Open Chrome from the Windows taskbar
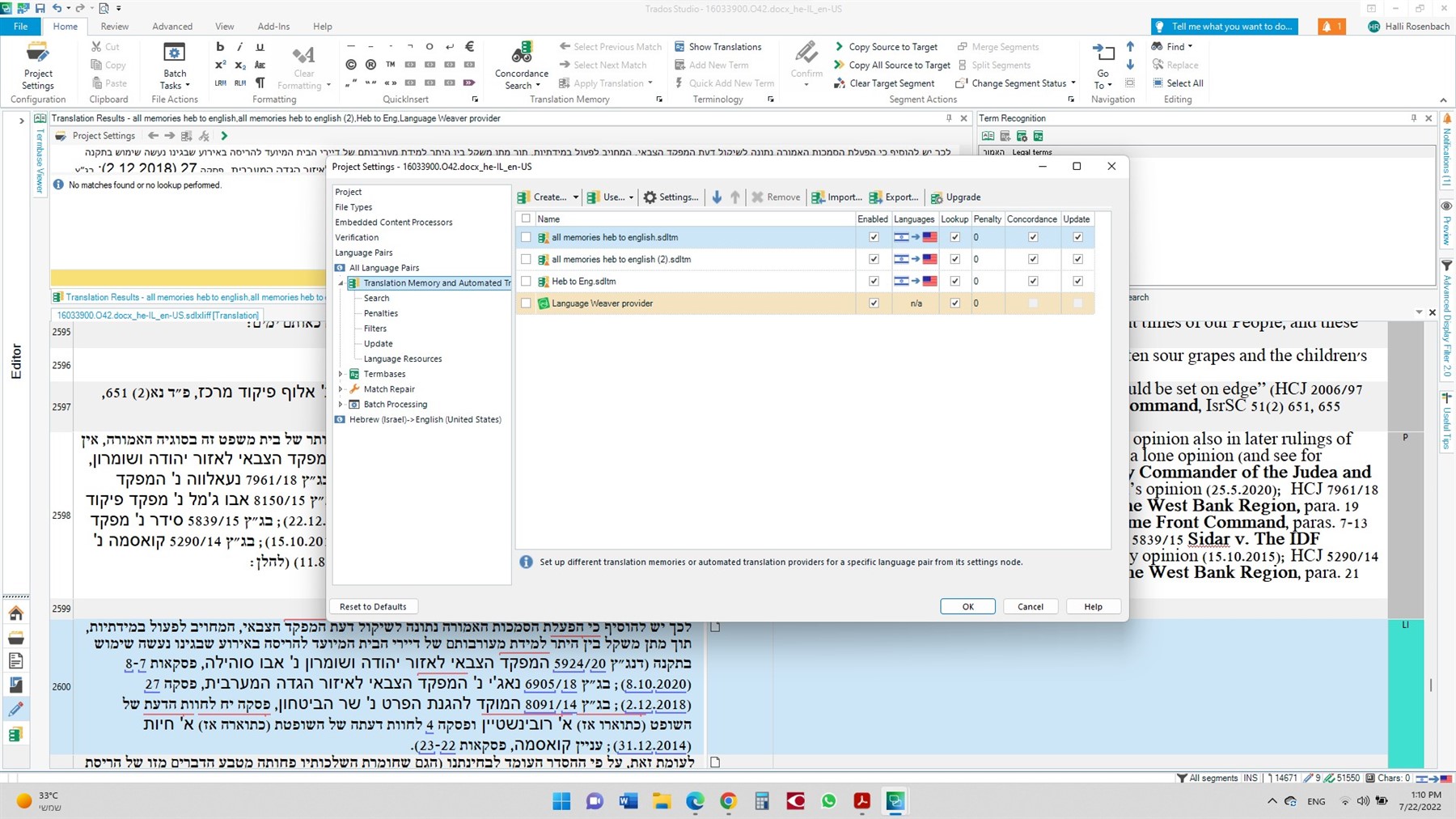The width and height of the screenshot is (1456, 819). pos(728,801)
